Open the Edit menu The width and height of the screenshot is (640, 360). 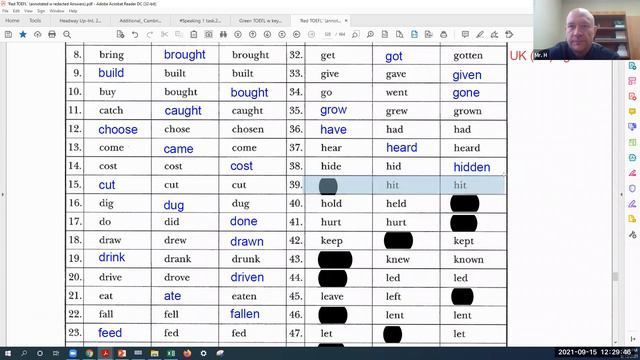pyautogui.click(x=16, y=11)
